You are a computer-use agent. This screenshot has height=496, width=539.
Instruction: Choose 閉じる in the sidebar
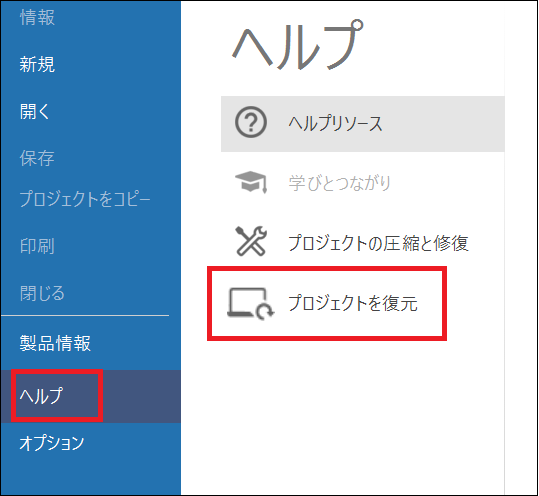tap(42, 293)
